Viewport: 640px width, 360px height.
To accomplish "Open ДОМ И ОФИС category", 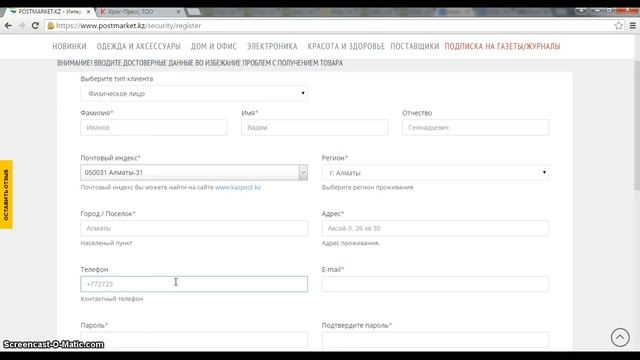I will (214, 47).
